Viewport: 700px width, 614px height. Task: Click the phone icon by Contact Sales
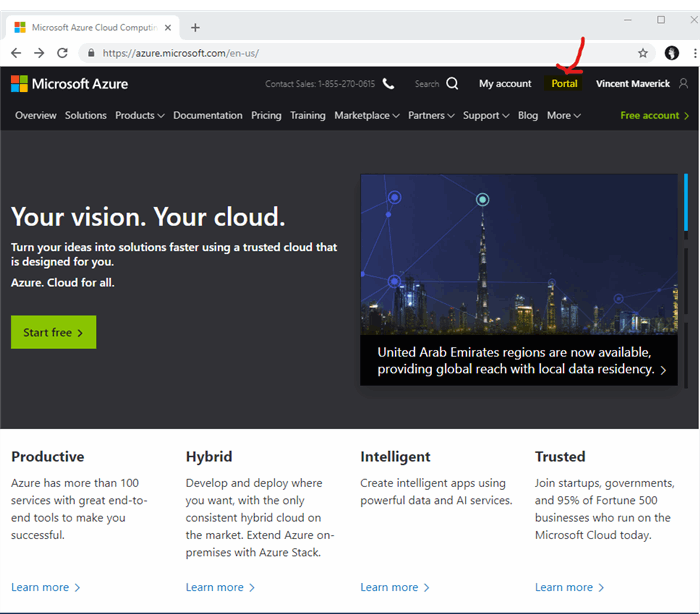pos(388,84)
